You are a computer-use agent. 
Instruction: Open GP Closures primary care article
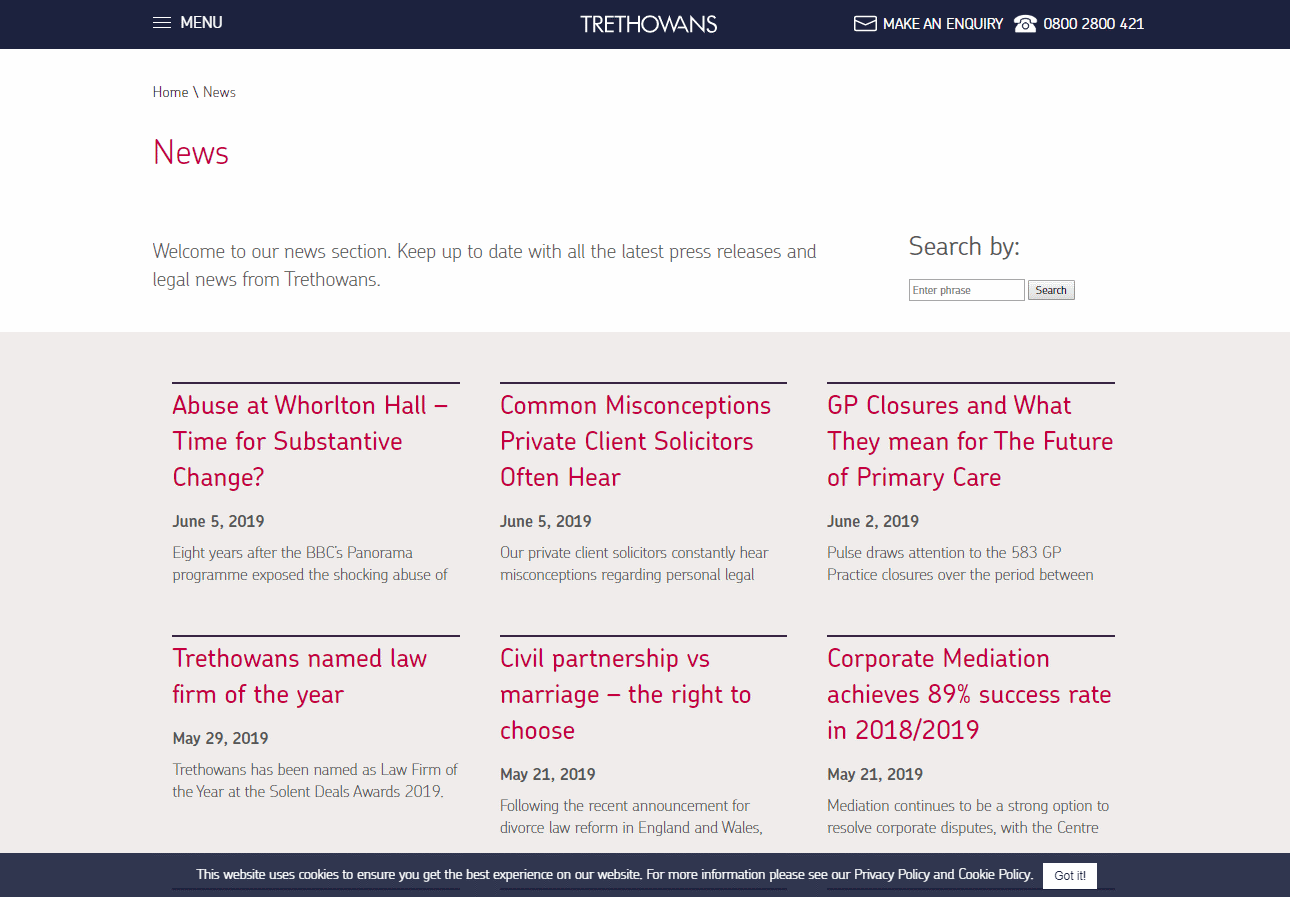(969, 441)
